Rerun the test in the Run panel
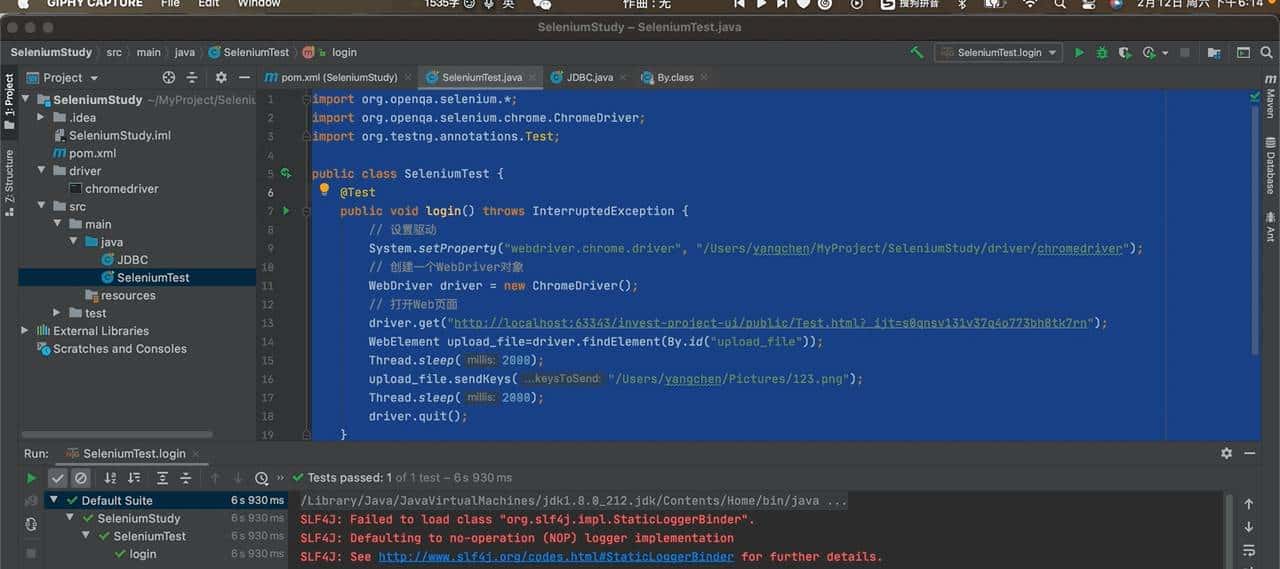 (31, 478)
